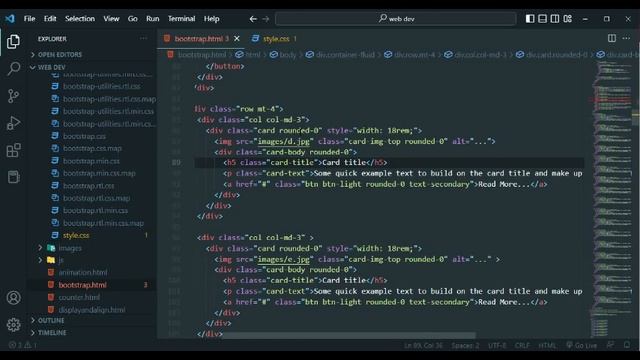
Task: Open the View menu
Action: pos(111,19)
